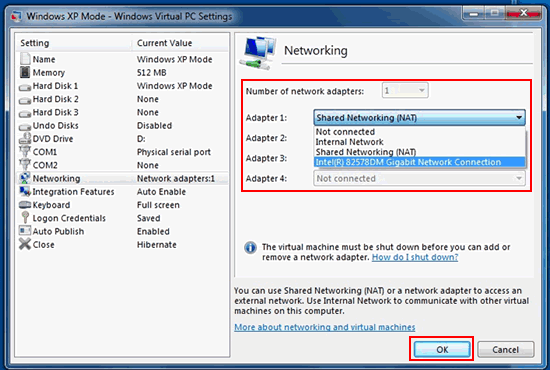Select the COM1 label
The image size is (550, 370).
45,152
